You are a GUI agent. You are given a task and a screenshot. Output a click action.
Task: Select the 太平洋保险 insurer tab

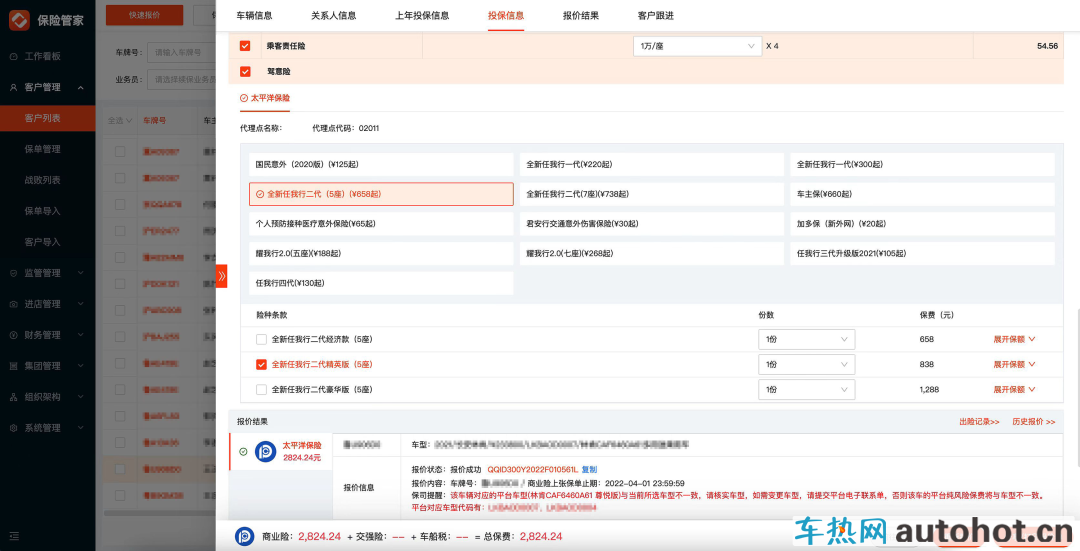coord(265,98)
